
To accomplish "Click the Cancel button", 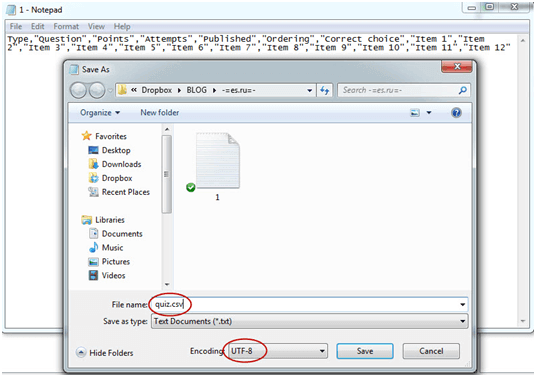I will [x=431, y=351].
